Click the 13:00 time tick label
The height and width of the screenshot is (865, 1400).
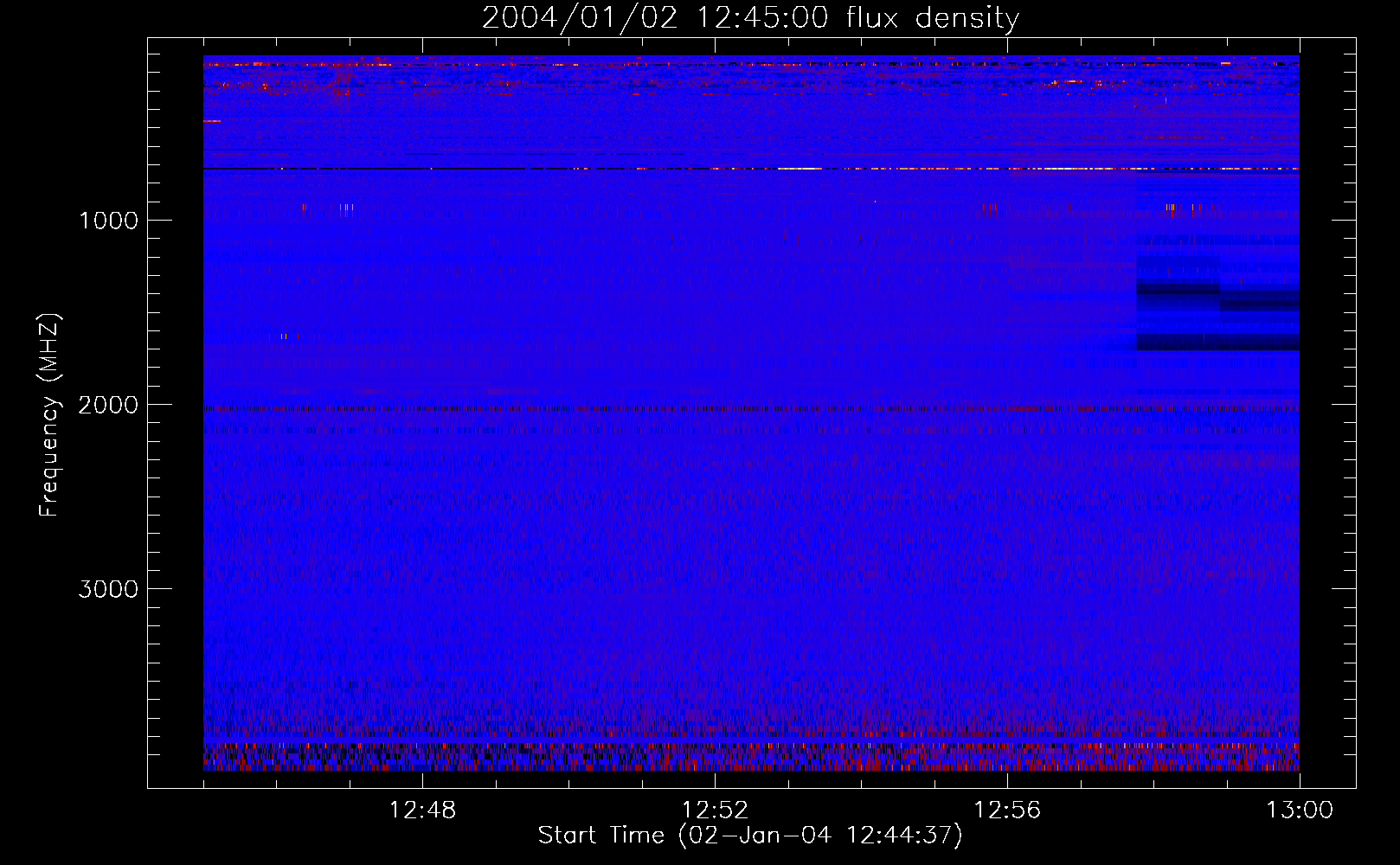[1300, 811]
